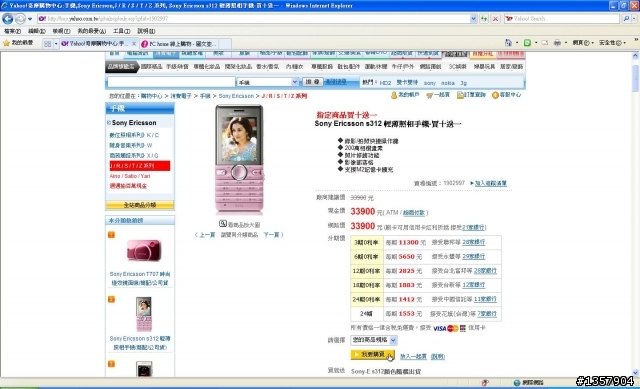The image size is (640, 389).
Task: Click the enlarge image magnifier icon under phone
Action: pyautogui.click(x=222, y=224)
